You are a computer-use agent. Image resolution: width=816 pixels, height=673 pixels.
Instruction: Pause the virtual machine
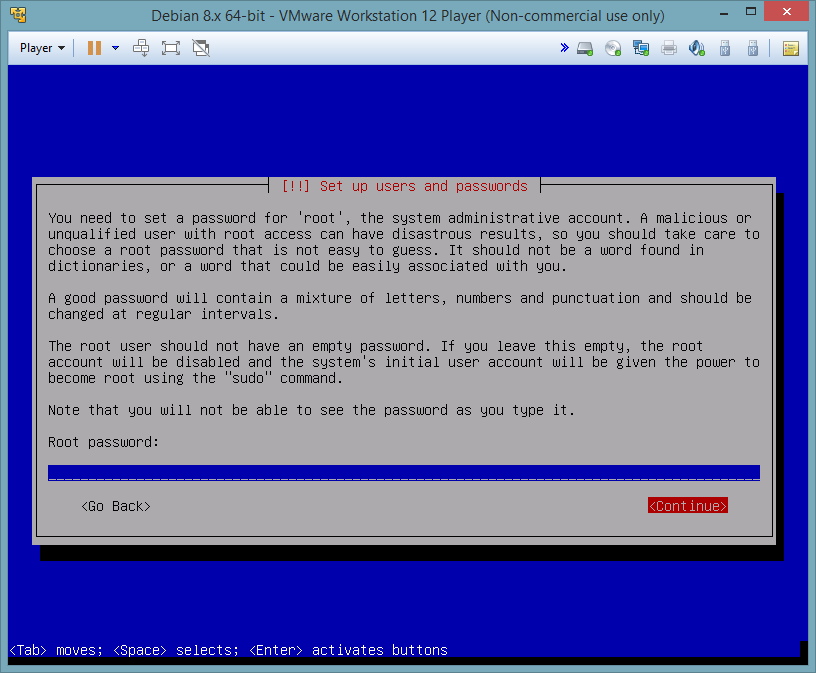[94, 48]
